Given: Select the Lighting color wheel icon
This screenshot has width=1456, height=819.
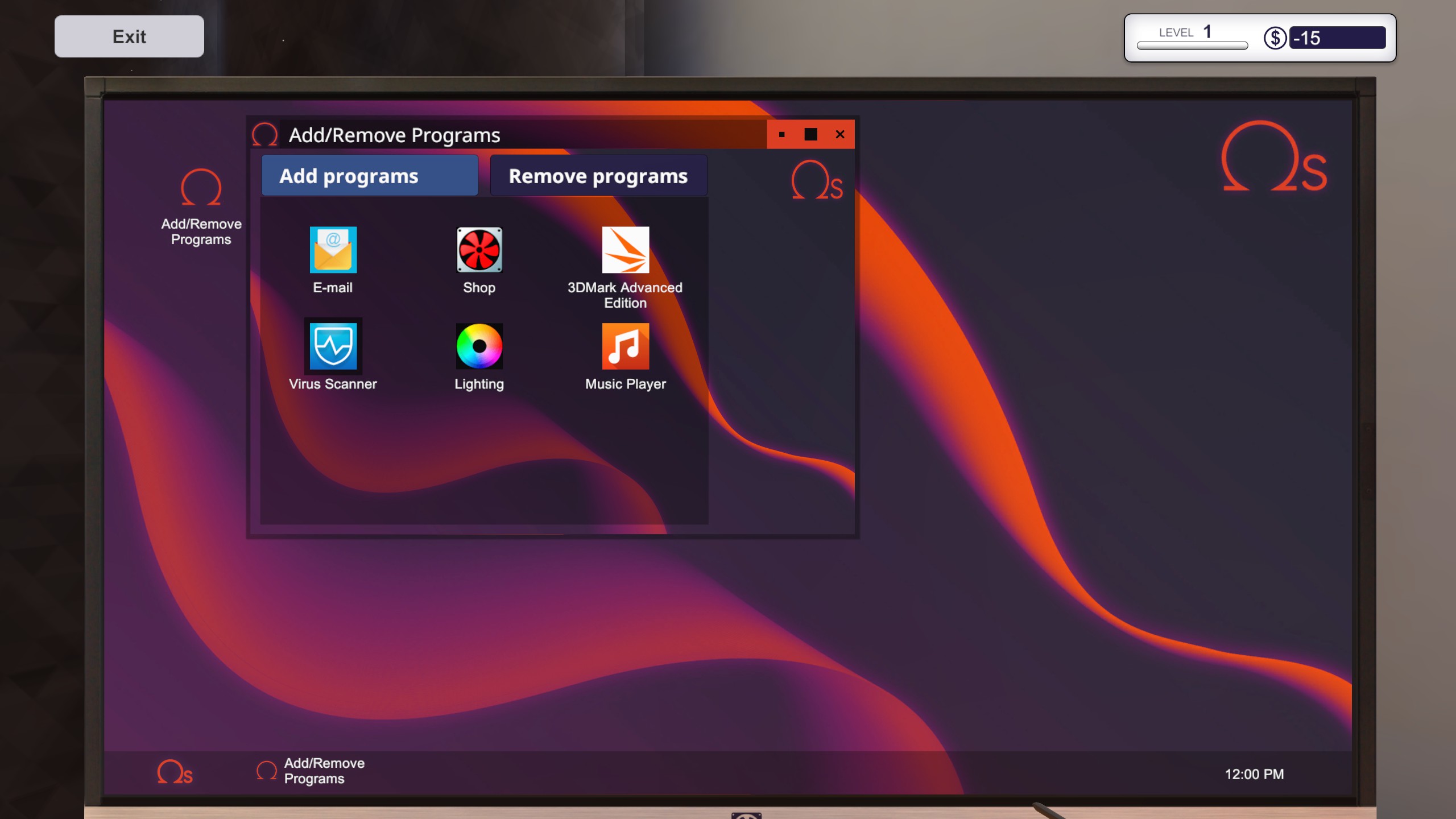Looking at the screenshot, I should pyautogui.click(x=479, y=346).
